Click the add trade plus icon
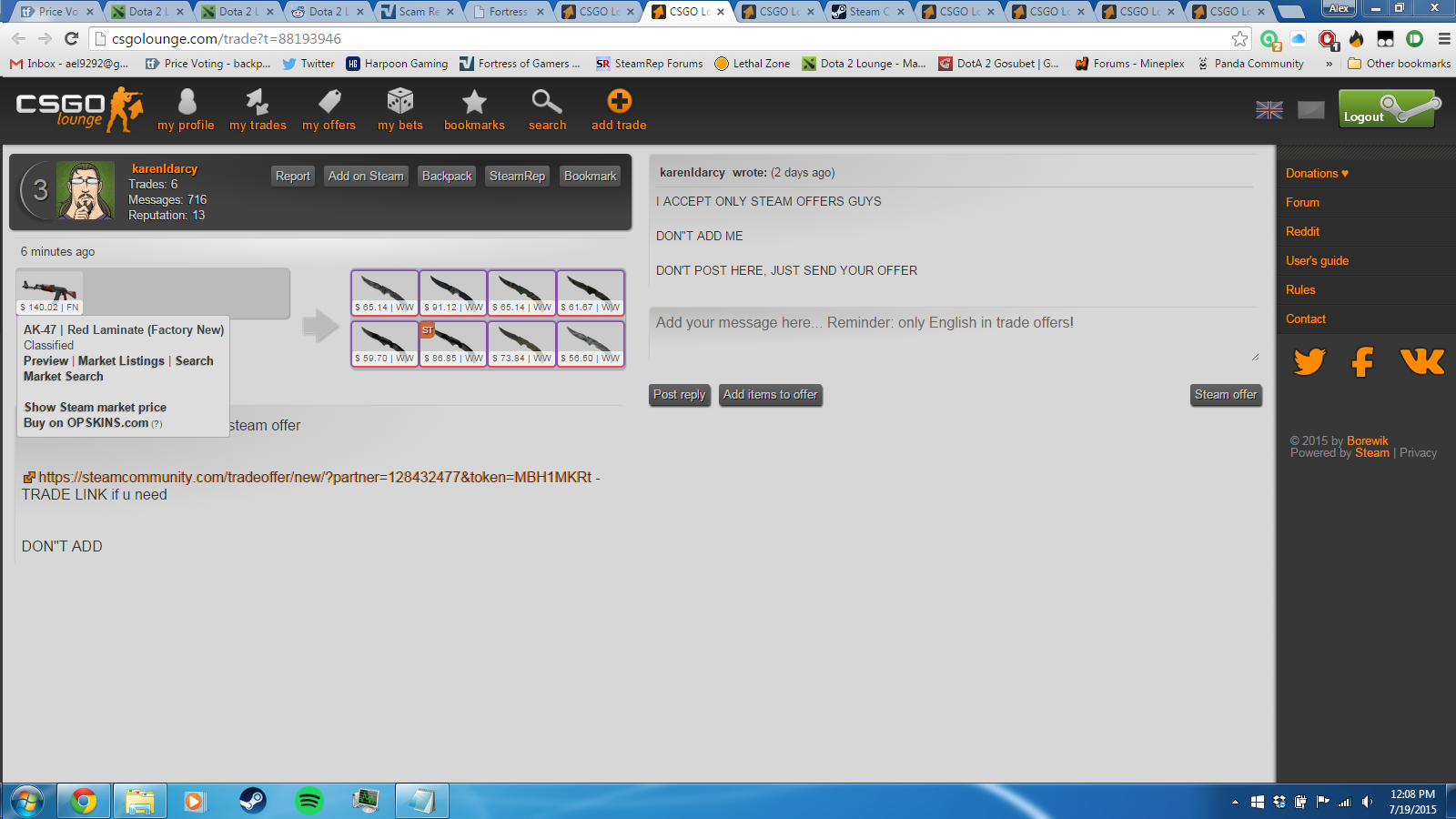Viewport: 1456px width, 819px height. pos(619,102)
